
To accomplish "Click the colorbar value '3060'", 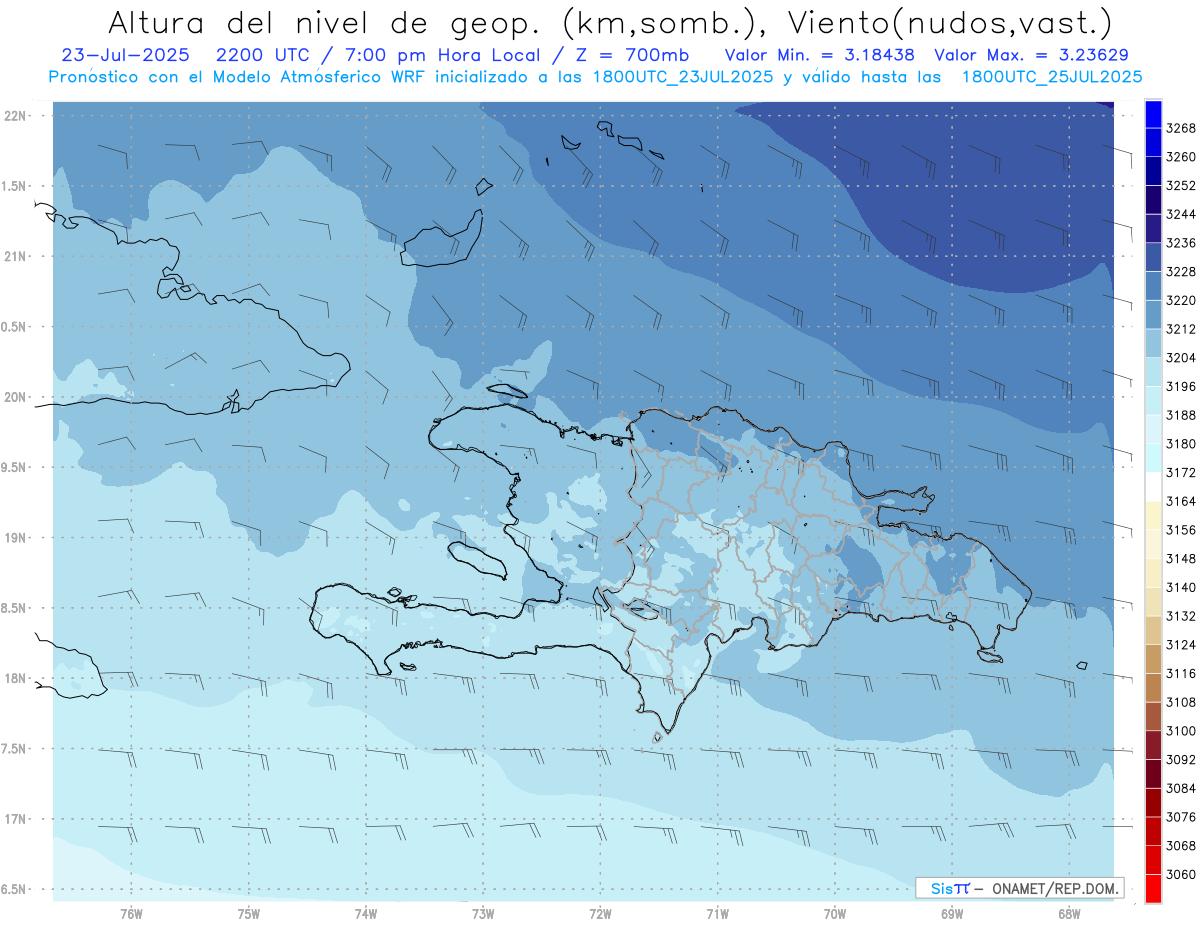I will 1181,874.
